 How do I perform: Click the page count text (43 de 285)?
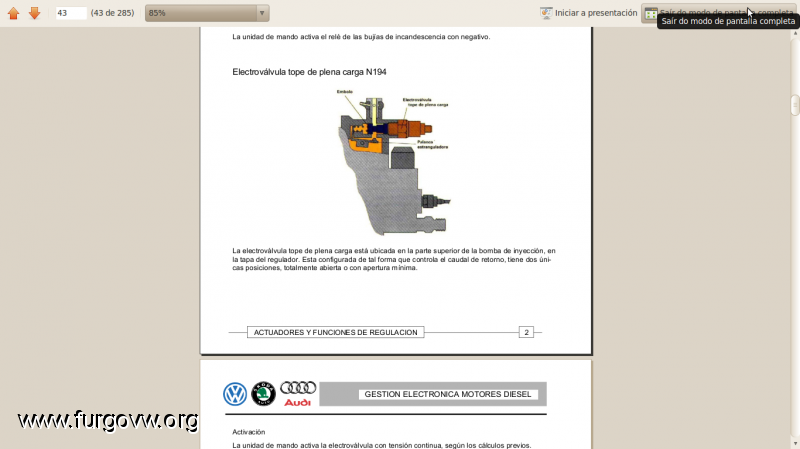click(x=112, y=13)
